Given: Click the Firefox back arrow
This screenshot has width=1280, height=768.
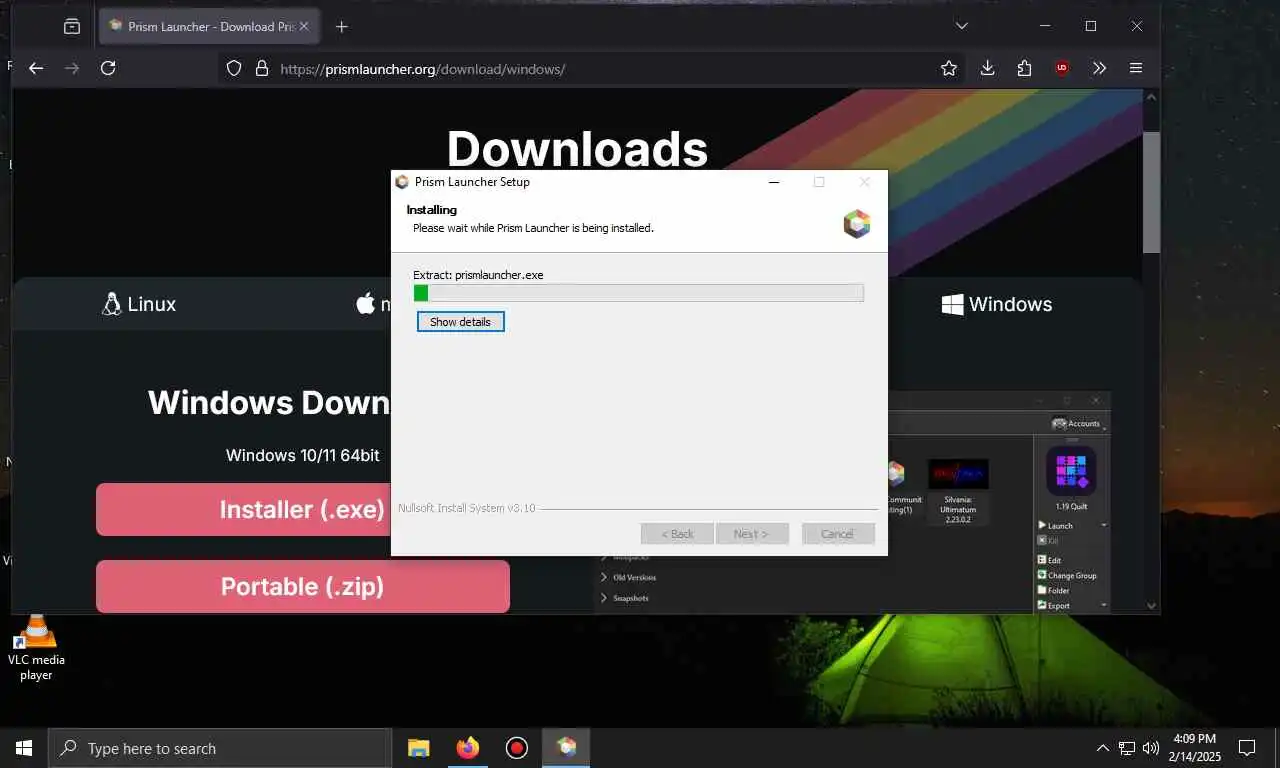Looking at the screenshot, I should (x=36, y=68).
